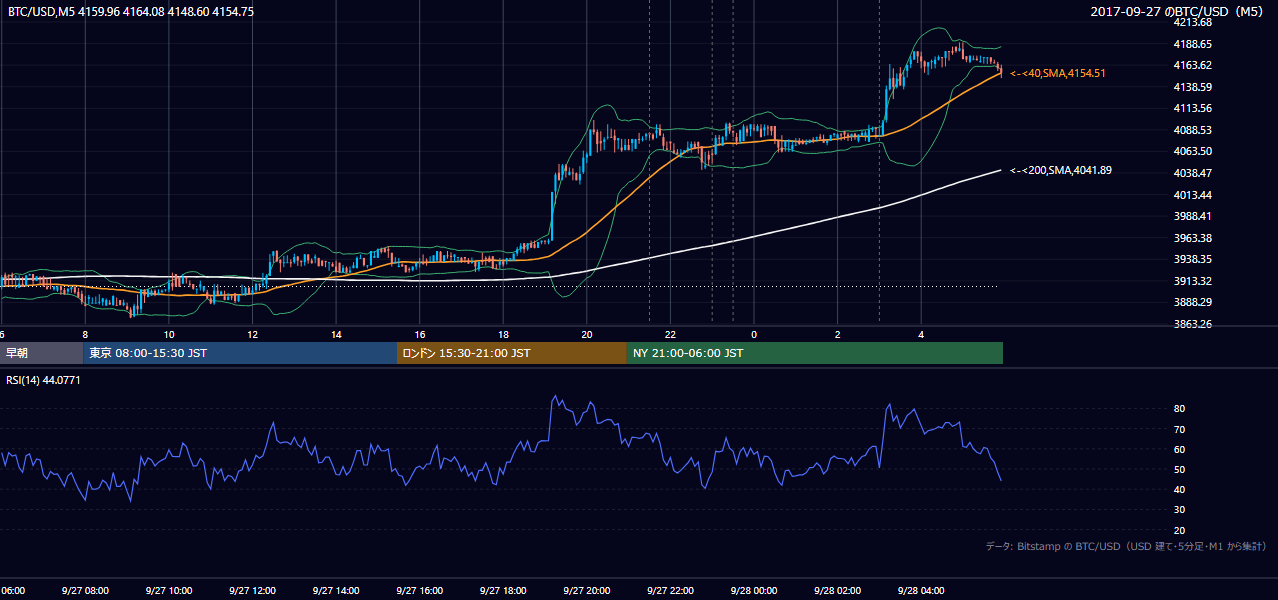Click bottom time axis label 9/27 10:00

[169, 591]
